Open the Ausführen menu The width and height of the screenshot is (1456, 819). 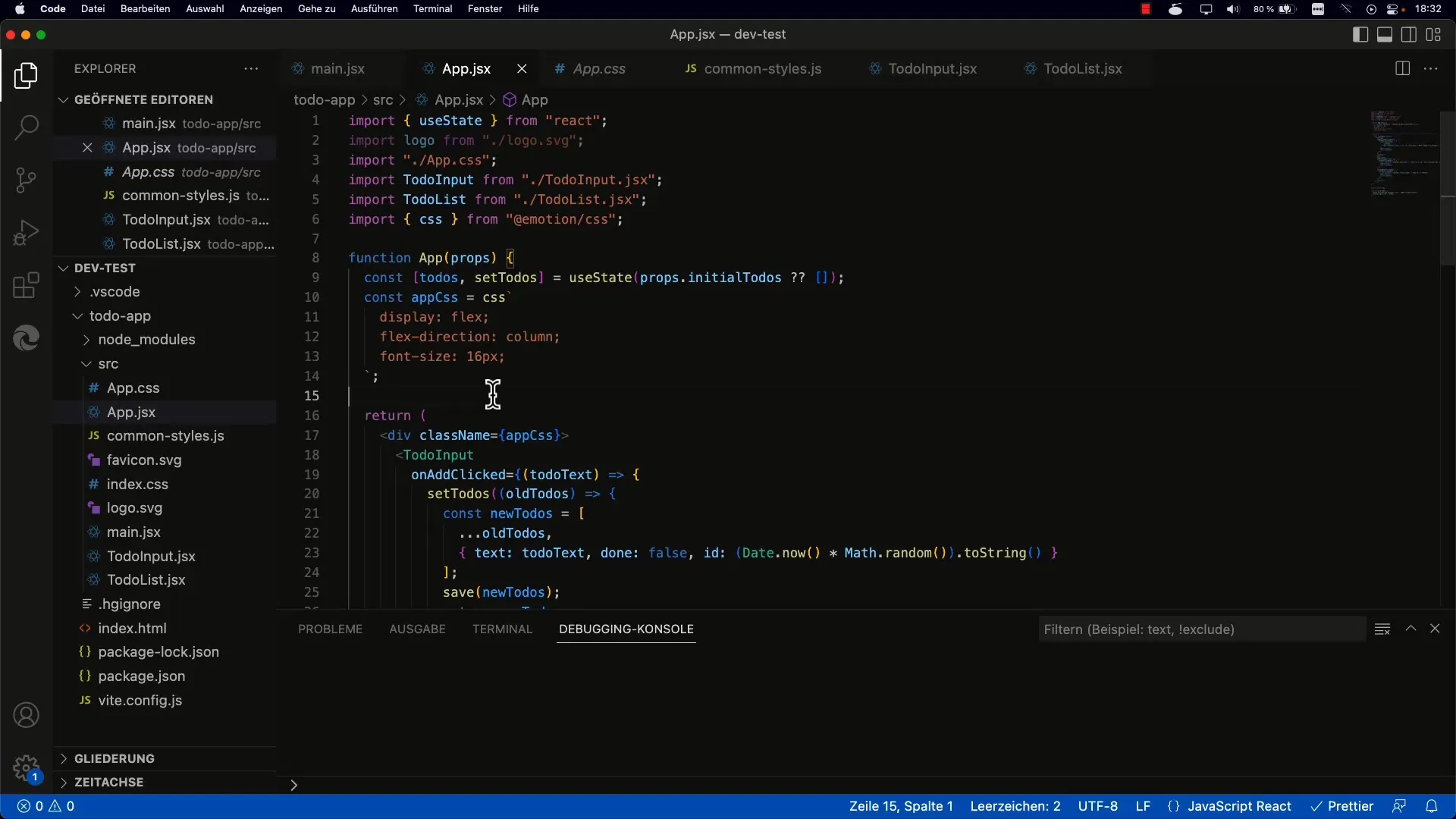coord(374,8)
